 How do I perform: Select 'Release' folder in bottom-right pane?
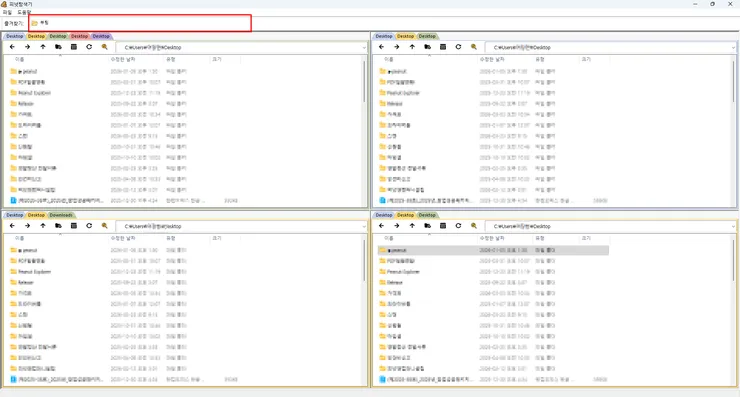(x=391, y=283)
